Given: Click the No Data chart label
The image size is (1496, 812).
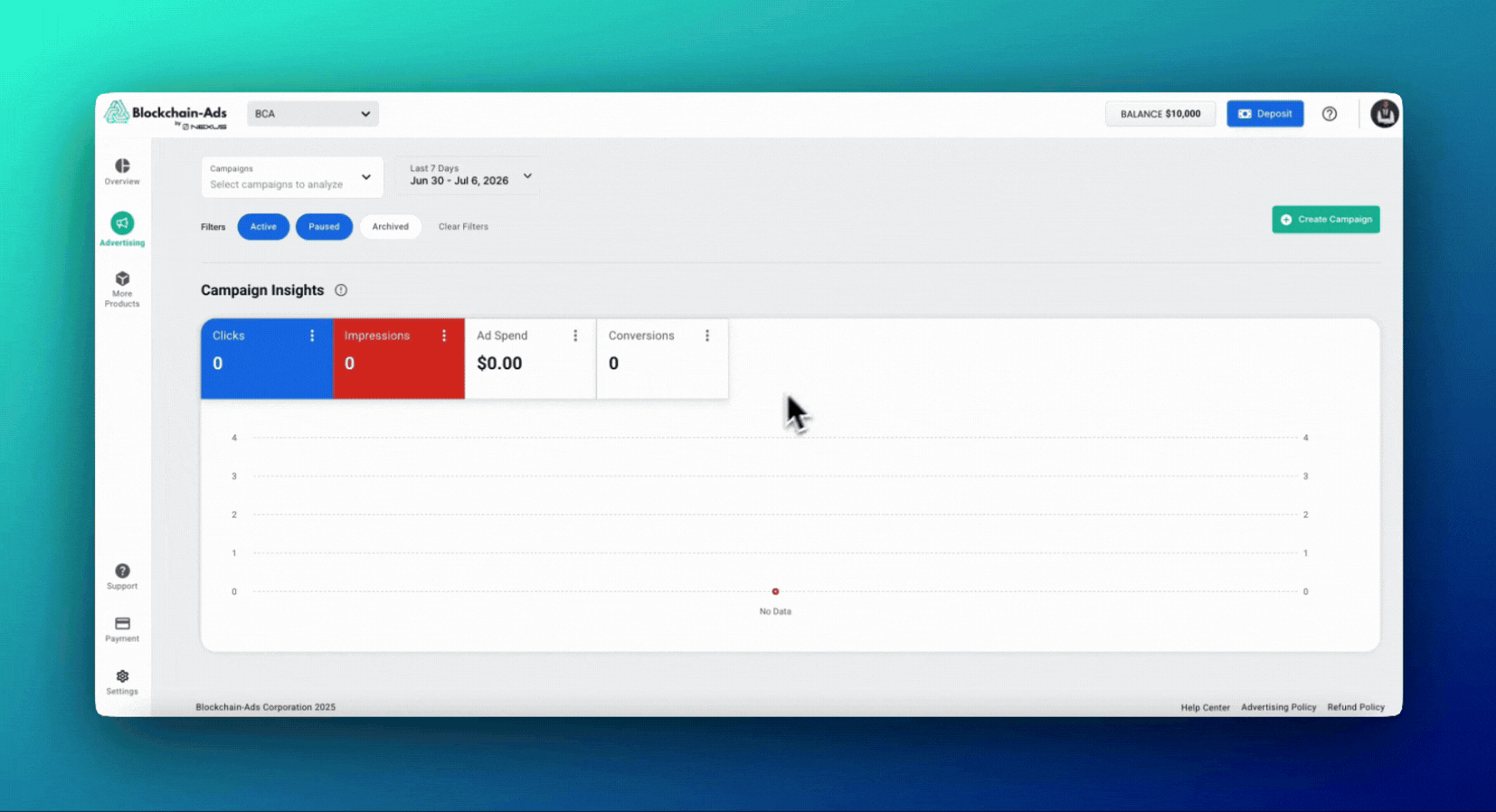Looking at the screenshot, I should tap(775, 612).
